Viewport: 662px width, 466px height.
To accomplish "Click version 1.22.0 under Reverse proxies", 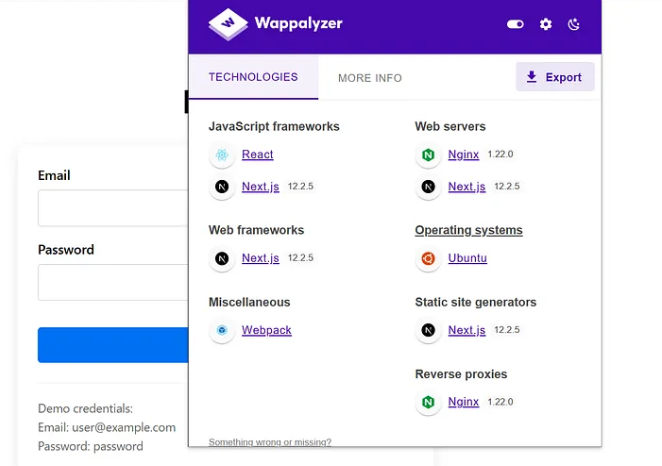I will click(500, 401).
